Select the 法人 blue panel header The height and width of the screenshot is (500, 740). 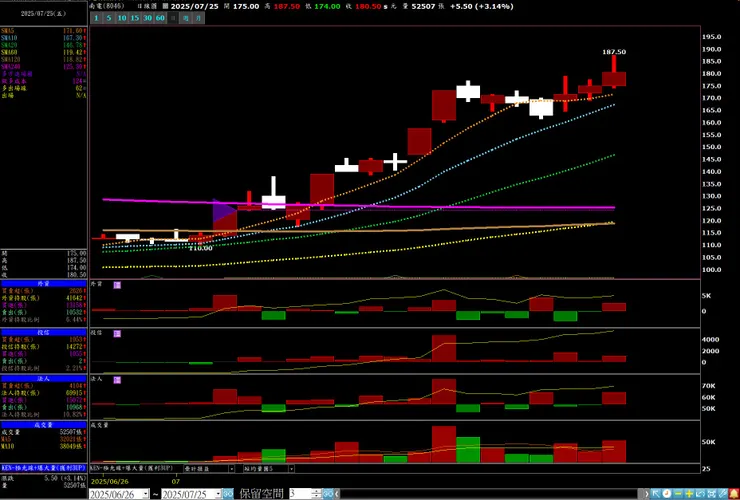click(43, 379)
